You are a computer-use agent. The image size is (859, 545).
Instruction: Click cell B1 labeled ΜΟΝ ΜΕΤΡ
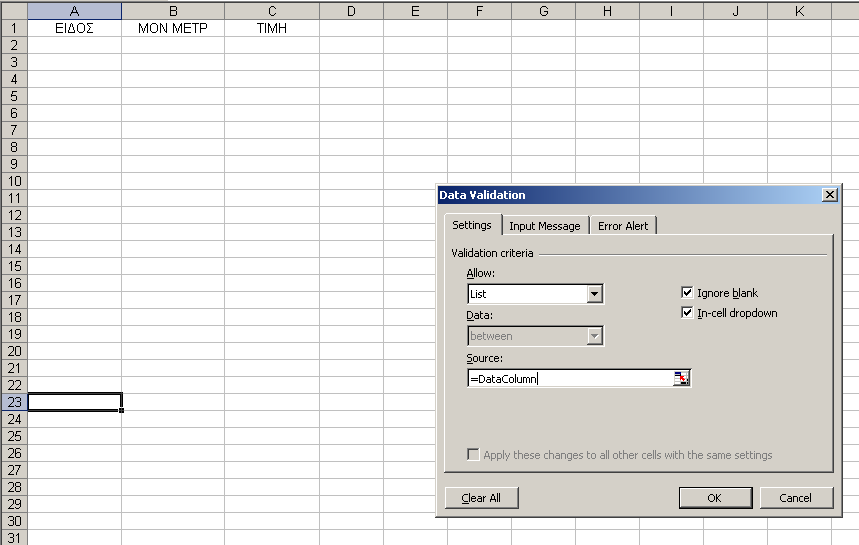coord(172,29)
